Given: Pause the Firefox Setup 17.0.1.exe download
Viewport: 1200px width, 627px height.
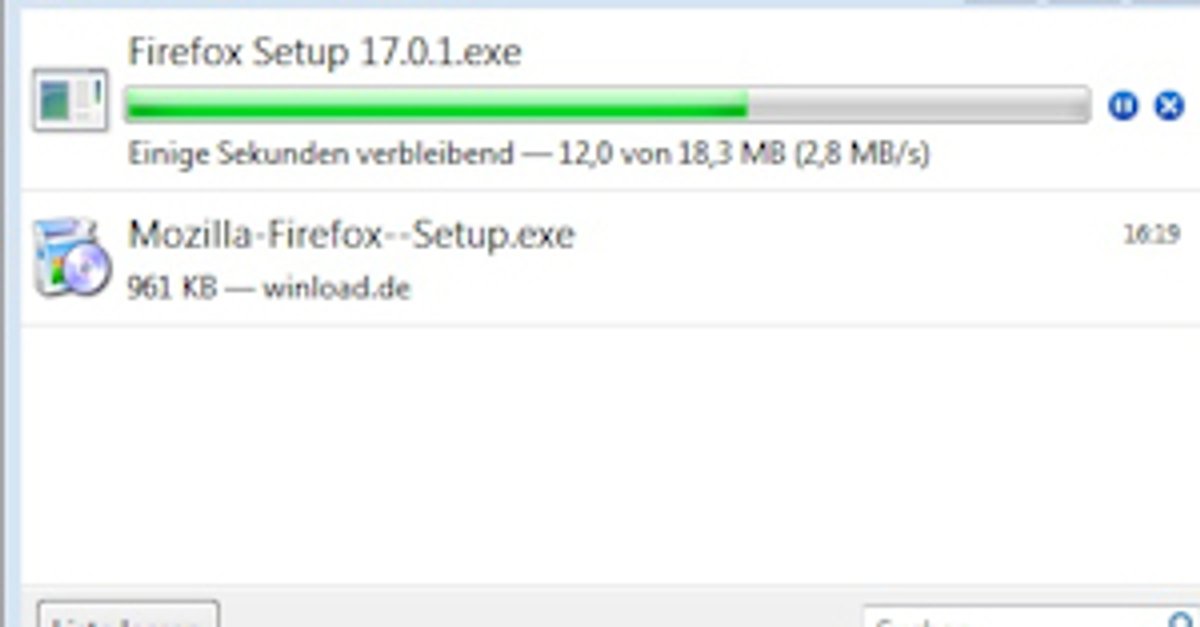Looking at the screenshot, I should tap(1123, 105).
